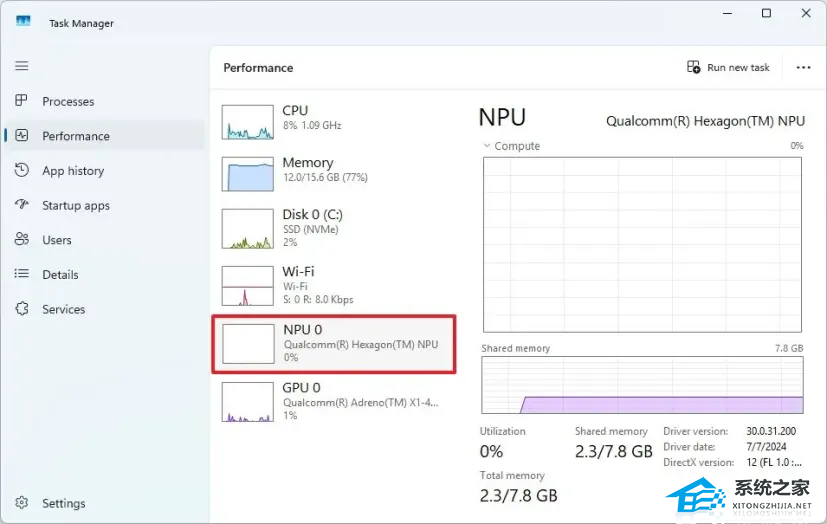Click the NPU heading title
This screenshot has height=524, width=827.
(x=502, y=117)
